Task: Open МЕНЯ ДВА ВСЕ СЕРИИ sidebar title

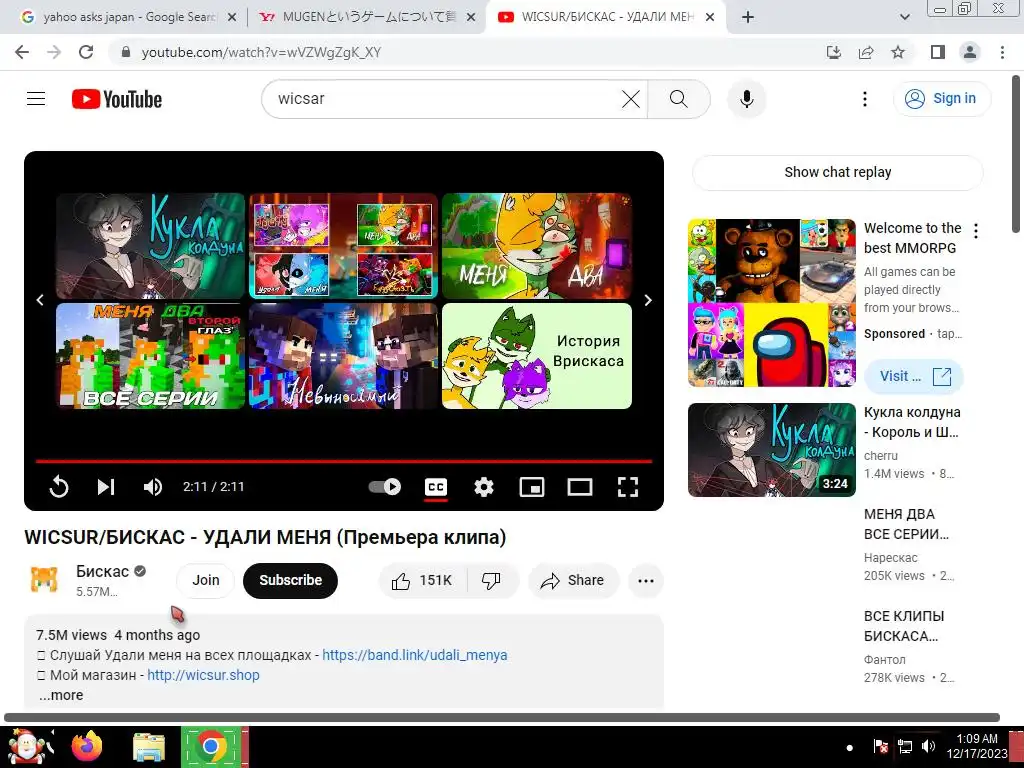Action: click(906, 524)
